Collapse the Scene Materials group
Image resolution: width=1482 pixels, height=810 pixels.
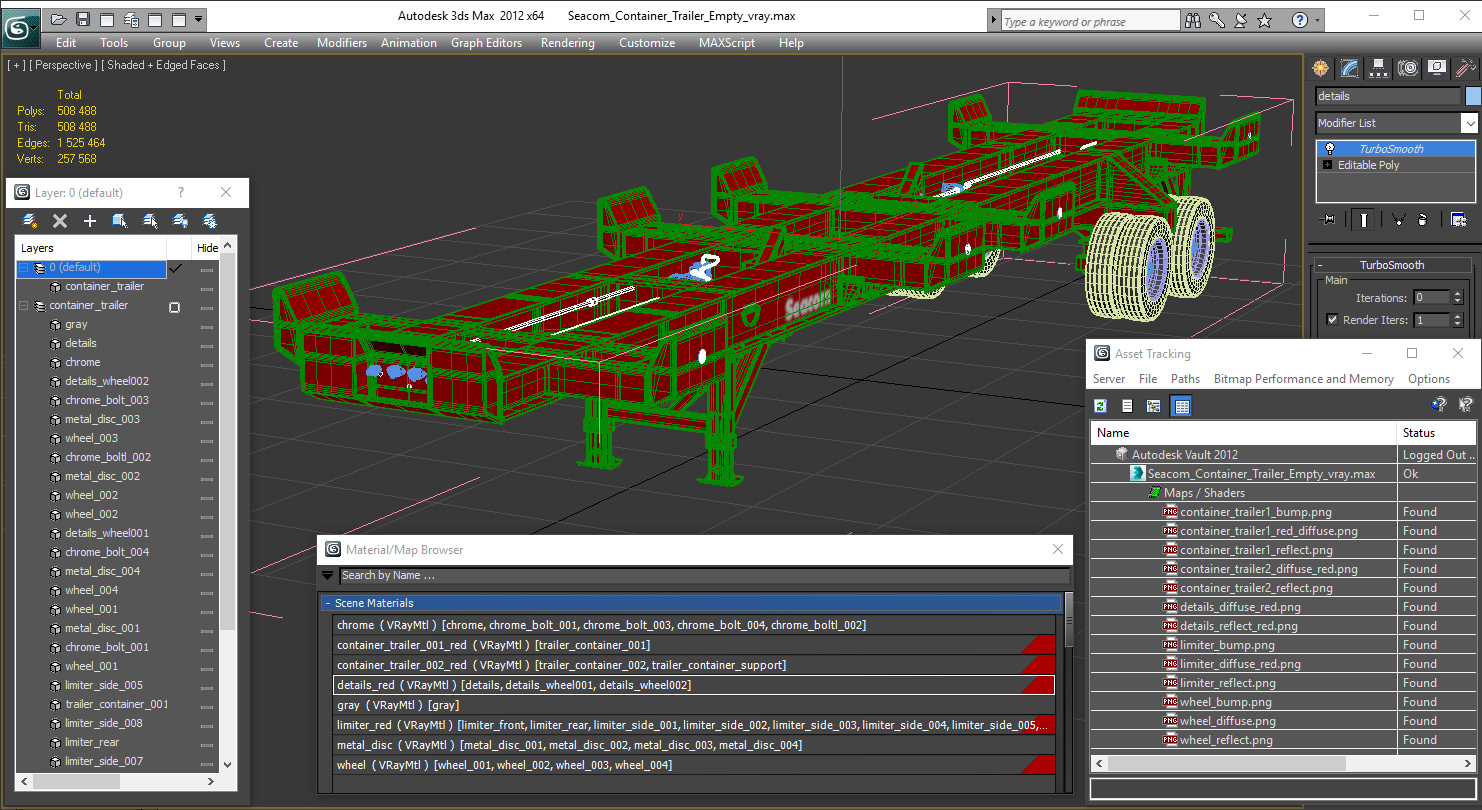tap(327, 603)
